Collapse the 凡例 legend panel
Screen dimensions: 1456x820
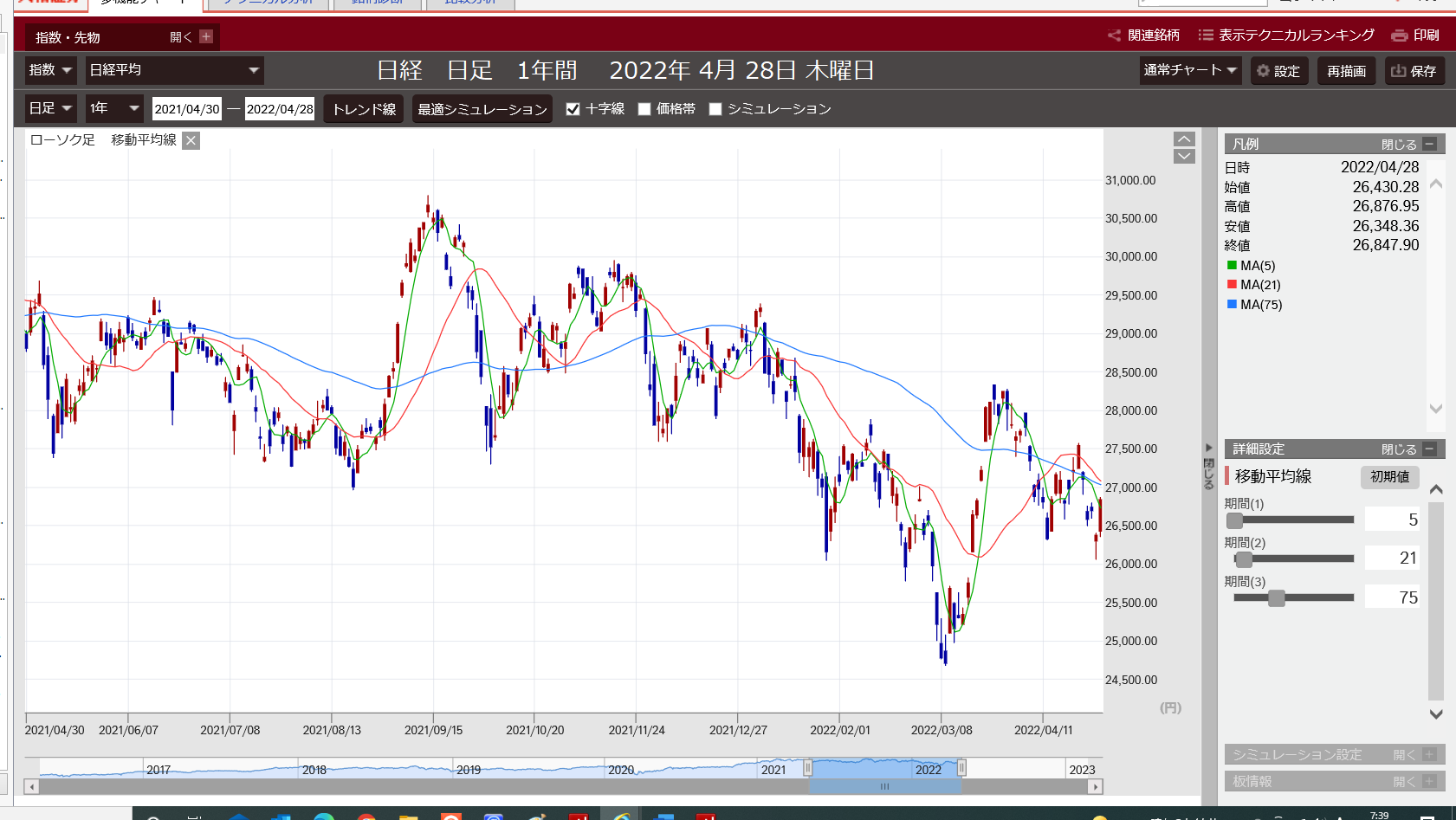tap(1430, 145)
